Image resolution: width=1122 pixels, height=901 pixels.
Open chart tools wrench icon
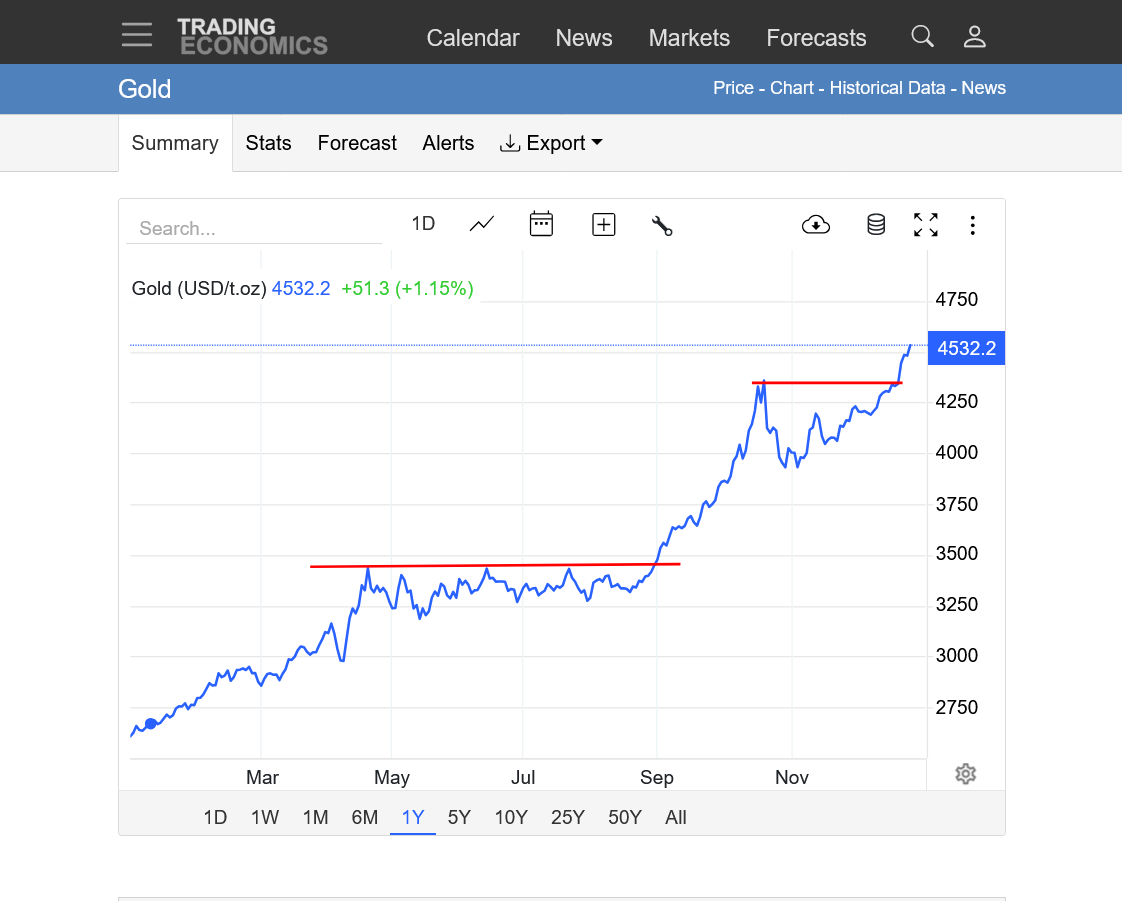[x=662, y=225]
